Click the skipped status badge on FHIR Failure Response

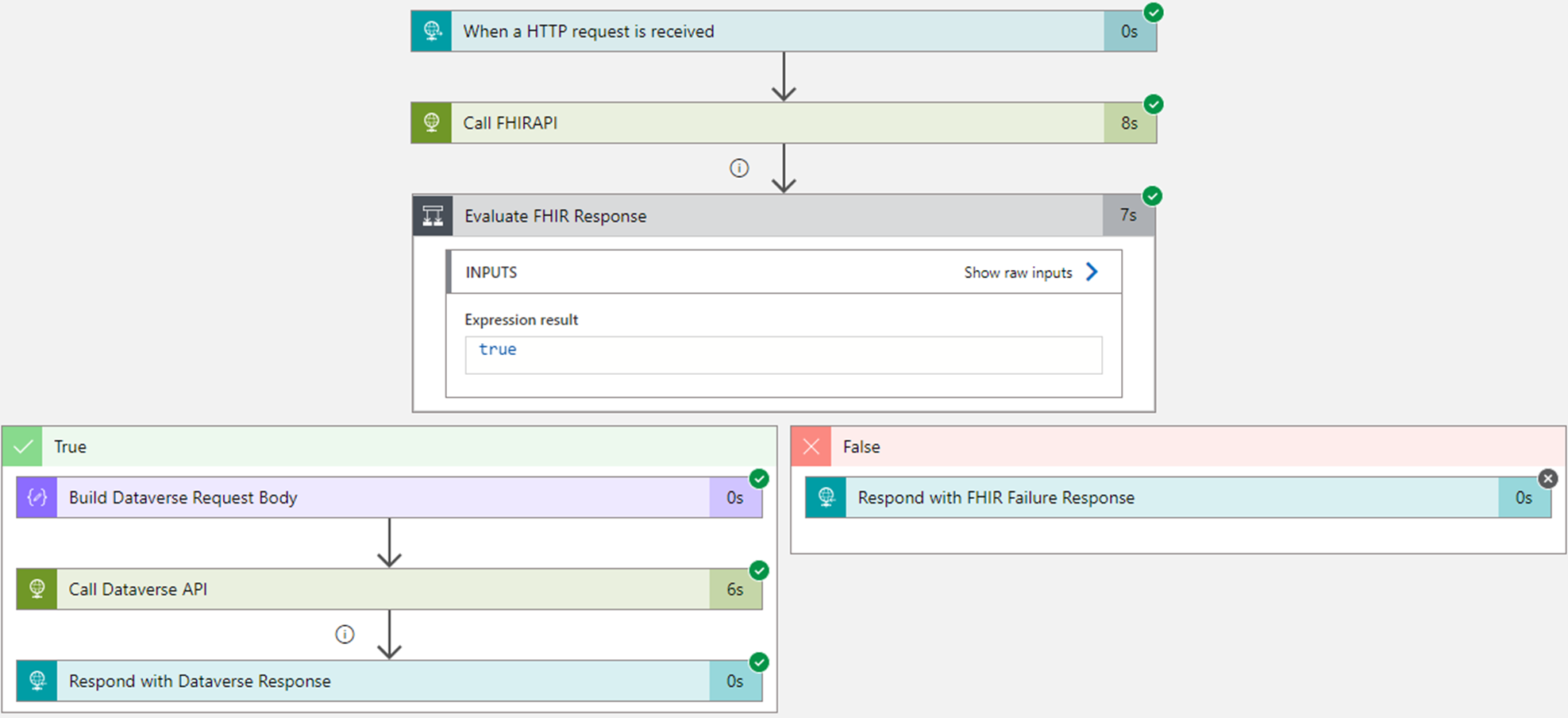click(1547, 478)
